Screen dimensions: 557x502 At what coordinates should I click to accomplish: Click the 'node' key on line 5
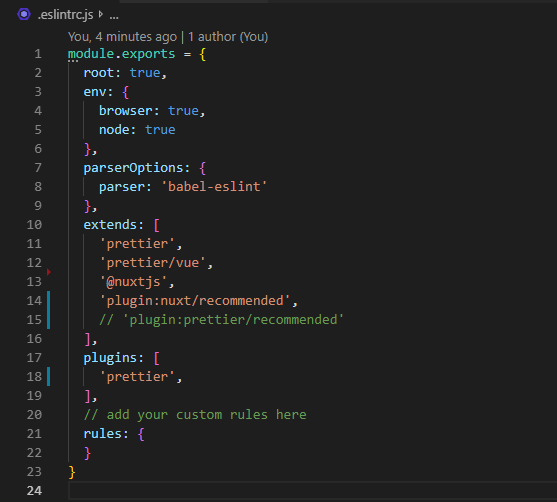(x=114, y=130)
